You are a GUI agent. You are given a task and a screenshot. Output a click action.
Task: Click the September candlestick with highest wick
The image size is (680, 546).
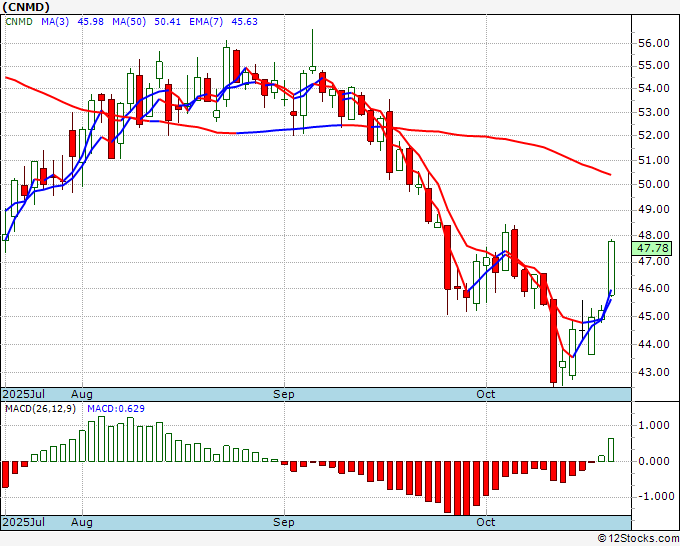click(312, 51)
